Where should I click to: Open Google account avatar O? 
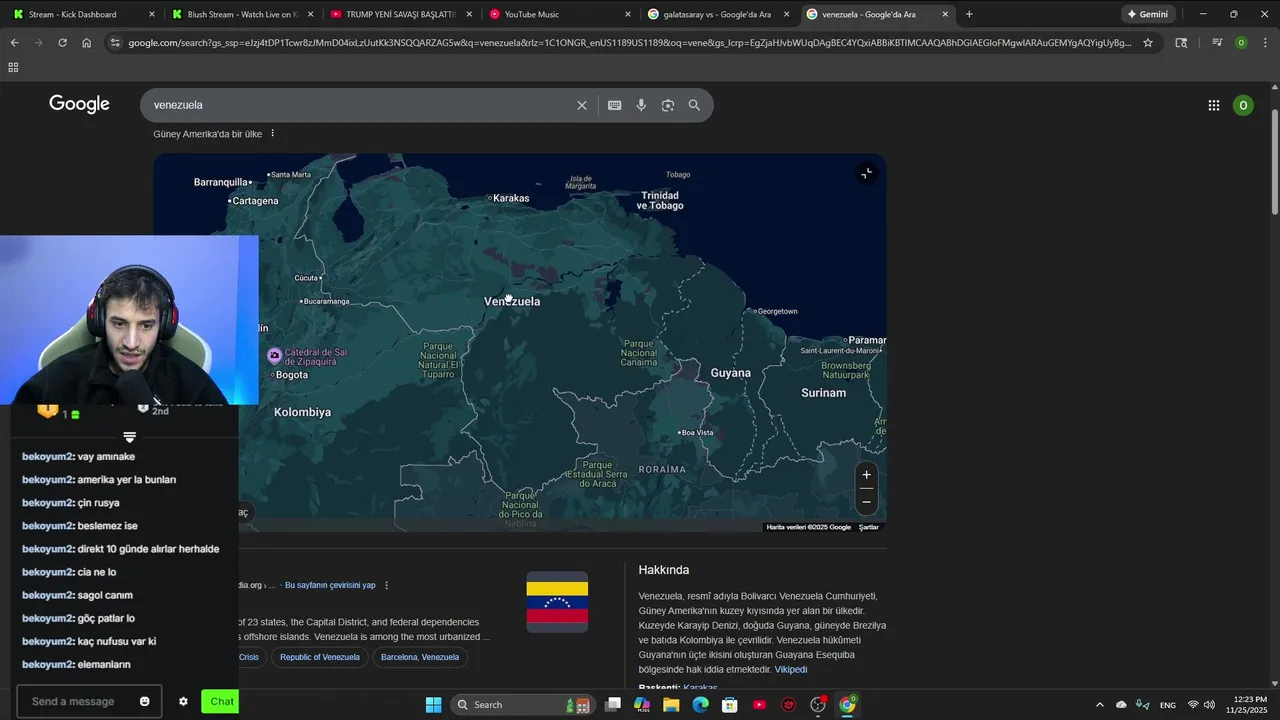pyautogui.click(x=1243, y=105)
